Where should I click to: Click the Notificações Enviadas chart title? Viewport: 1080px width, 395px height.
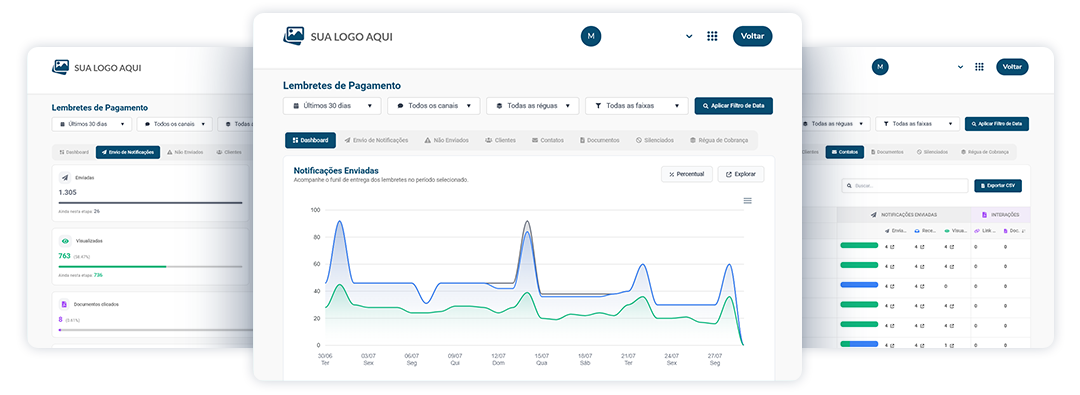336,170
